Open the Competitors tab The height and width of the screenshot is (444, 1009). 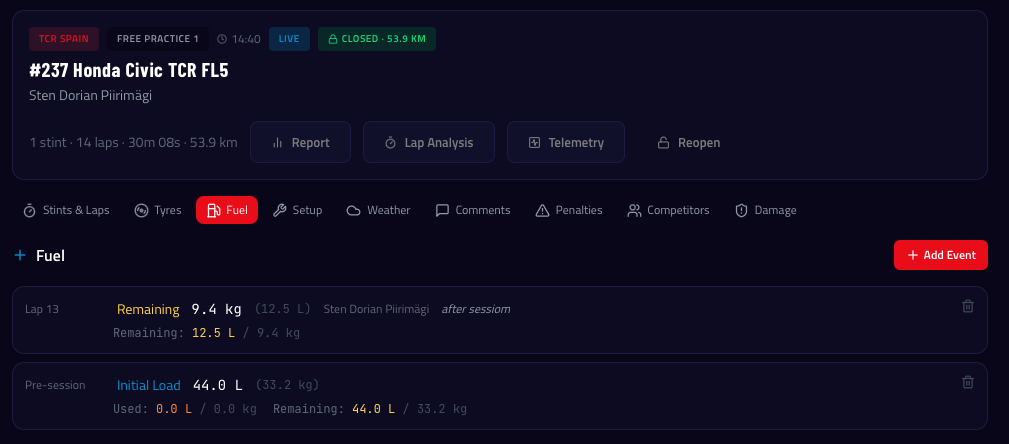coord(668,210)
